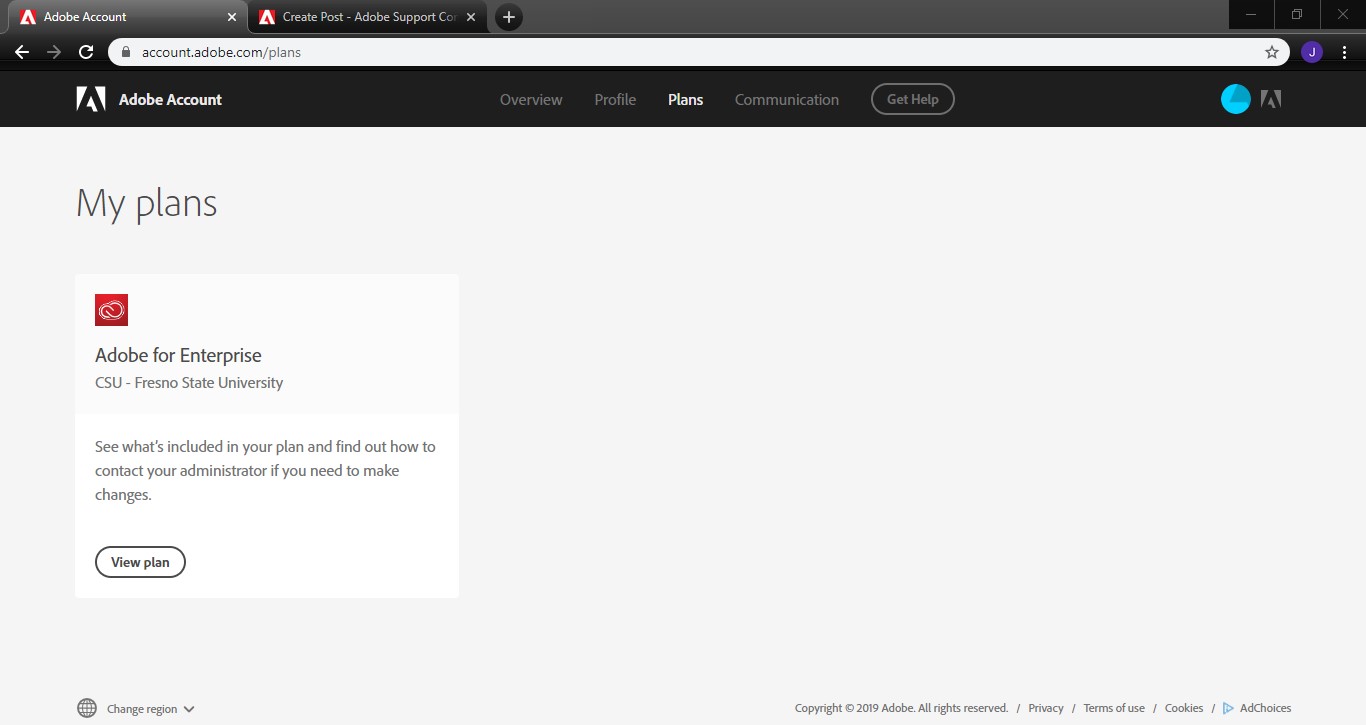This screenshot has height=725, width=1366.
Task: Open the Terms of use link
Action: [1114, 708]
